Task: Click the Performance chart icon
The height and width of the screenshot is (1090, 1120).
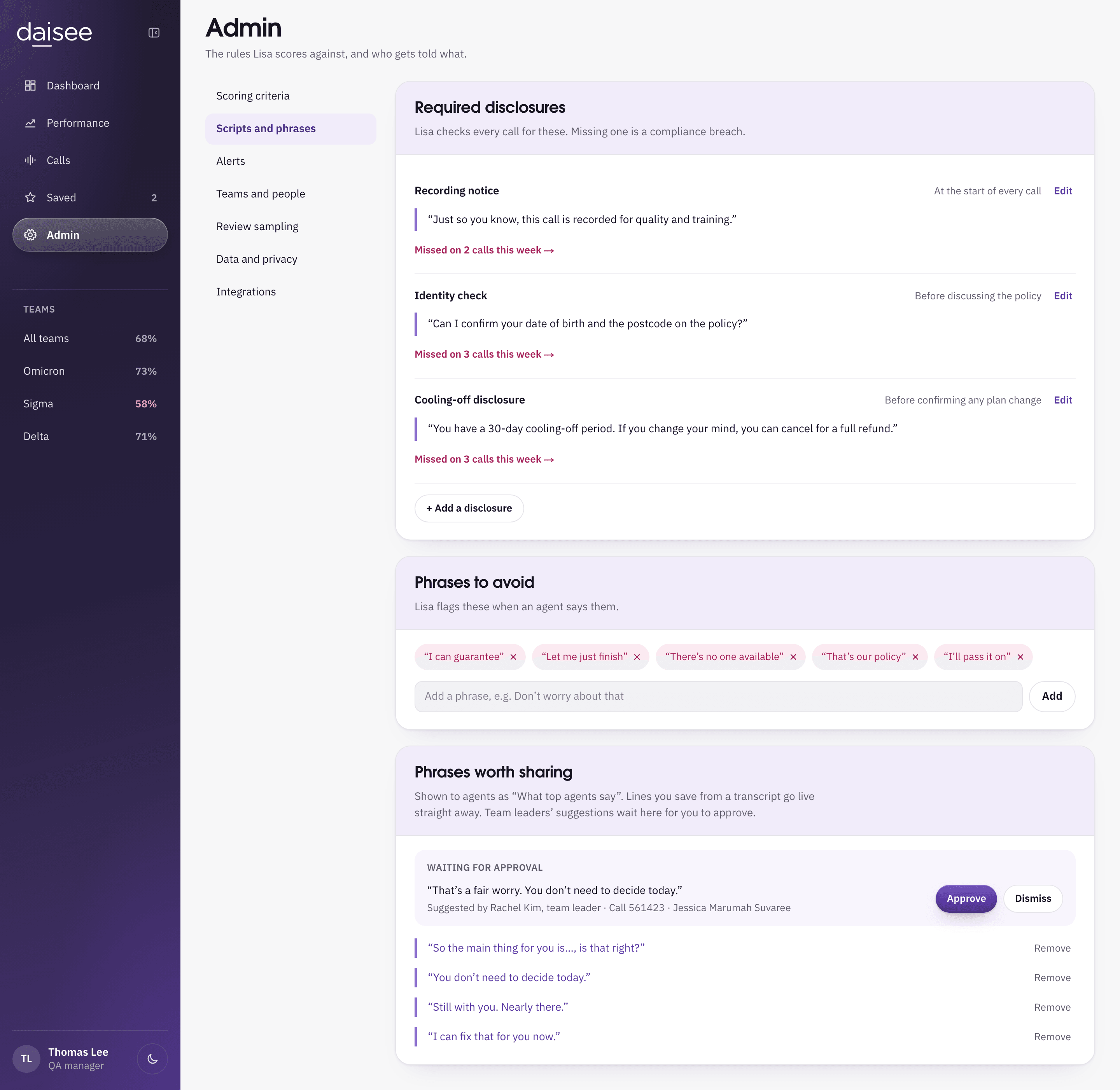Action: 30,123
